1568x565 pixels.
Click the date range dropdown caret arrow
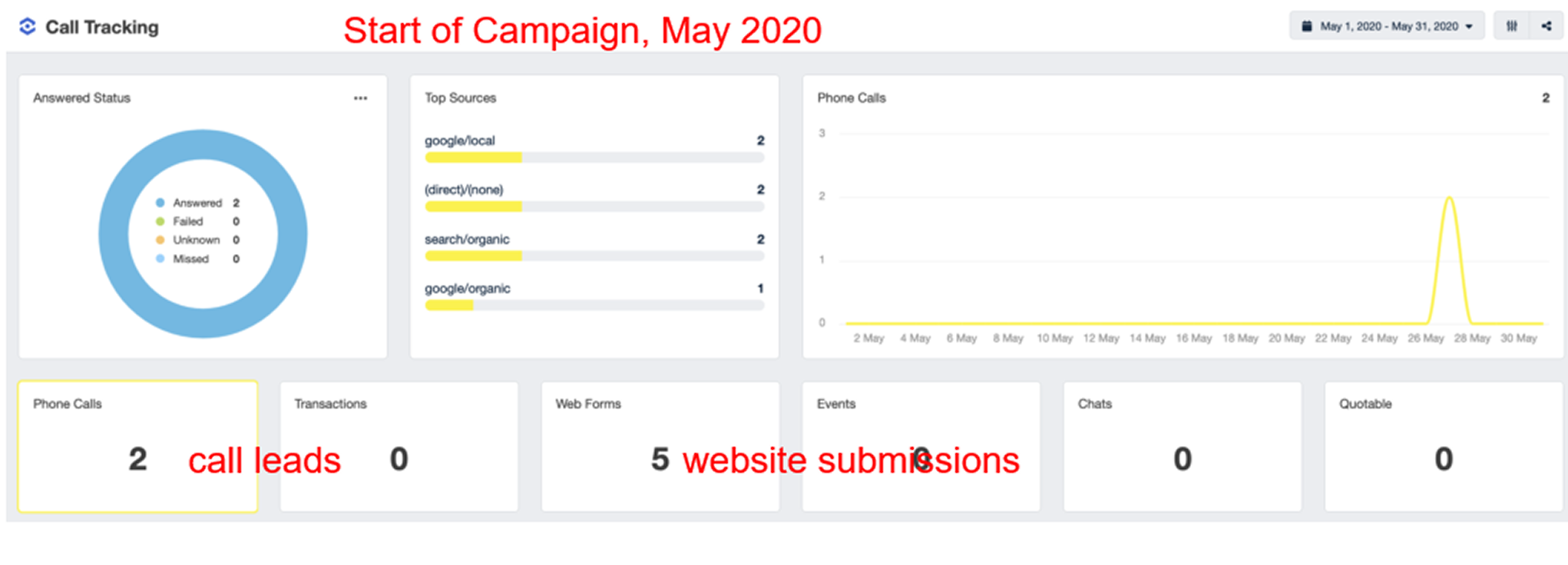click(x=1469, y=27)
